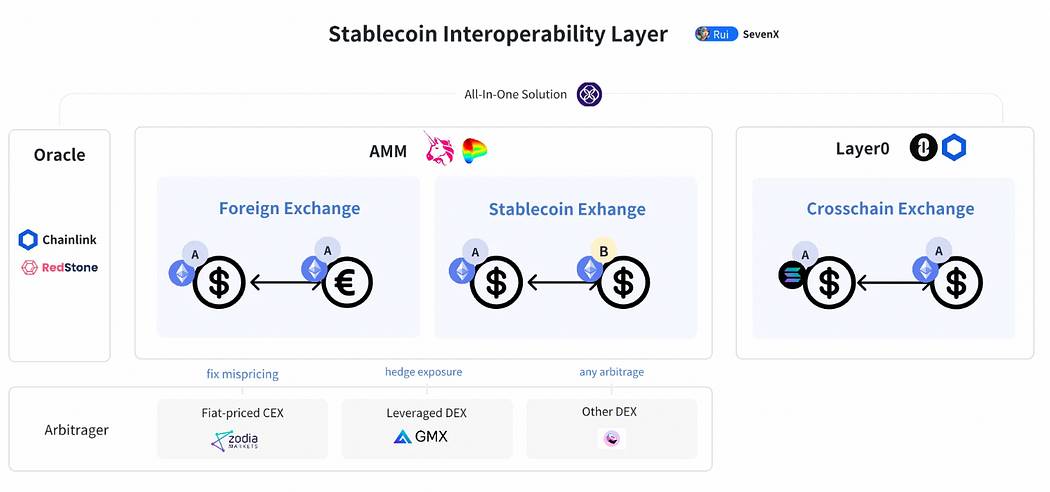The height and width of the screenshot is (492, 1050).
Task: Click the pink icon under Other DEX
Action: click(611, 438)
